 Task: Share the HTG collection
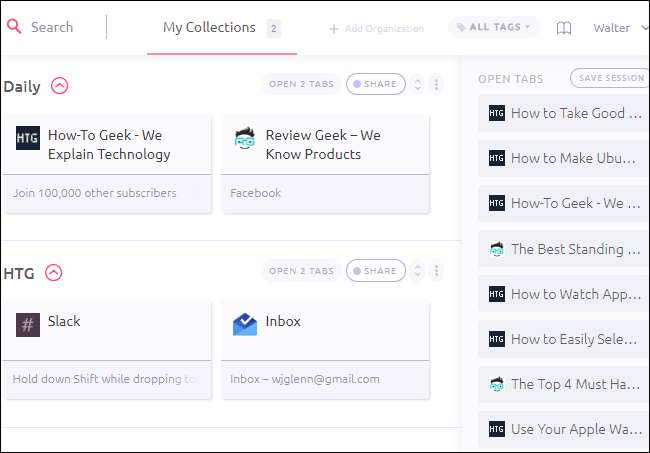[x=376, y=271]
